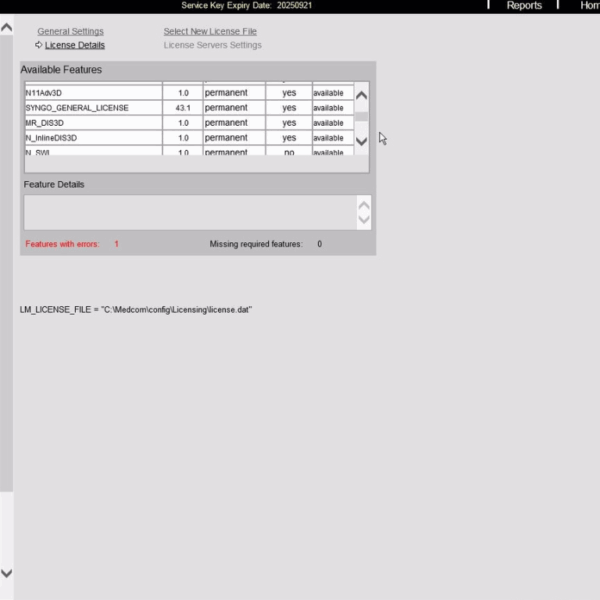Image resolution: width=600 pixels, height=600 pixels.
Task: Click the Feature Details scroll up arrow
Action: tap(364, 203)
